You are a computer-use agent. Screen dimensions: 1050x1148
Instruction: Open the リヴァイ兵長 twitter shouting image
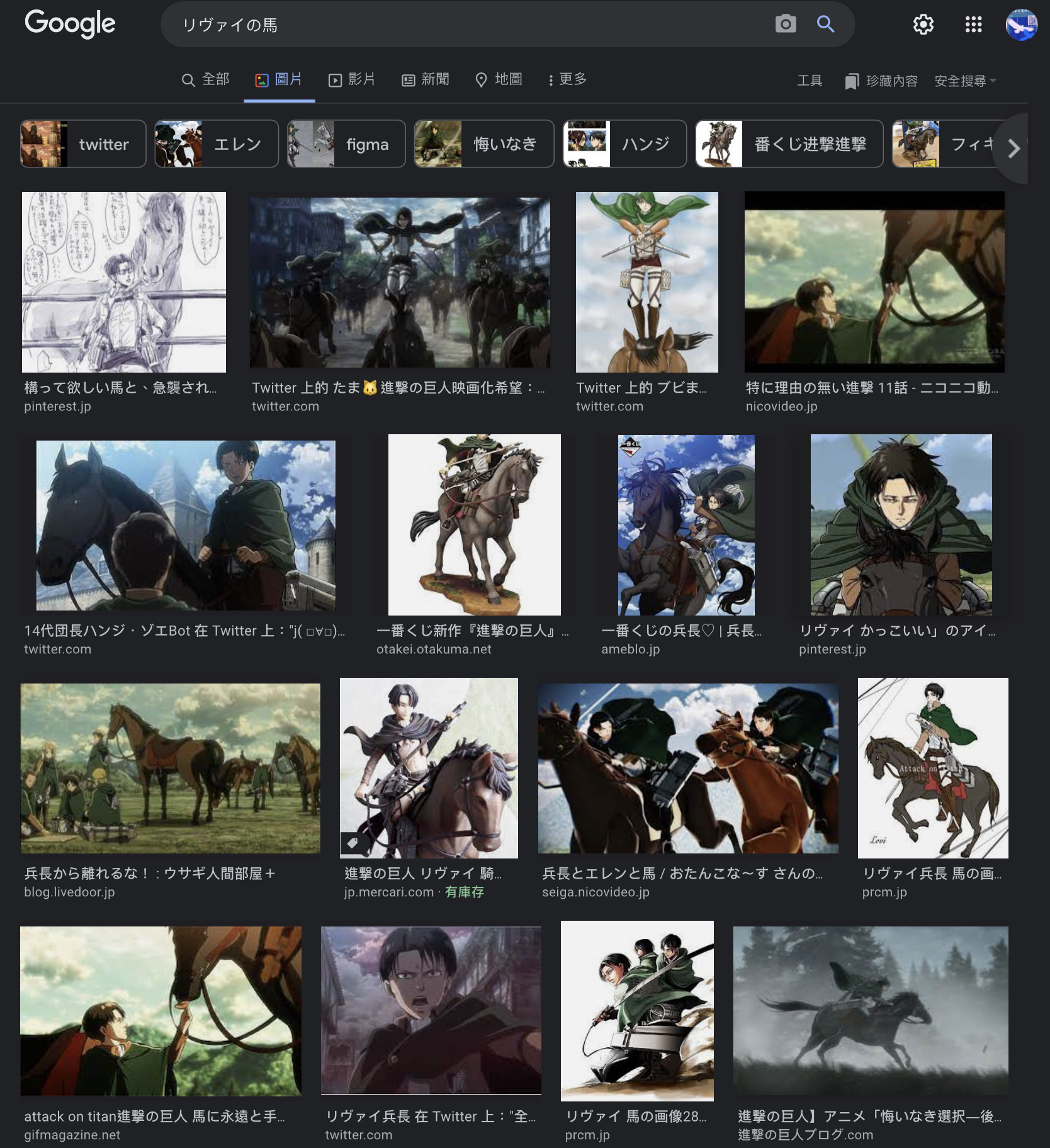click(431, 1011)
